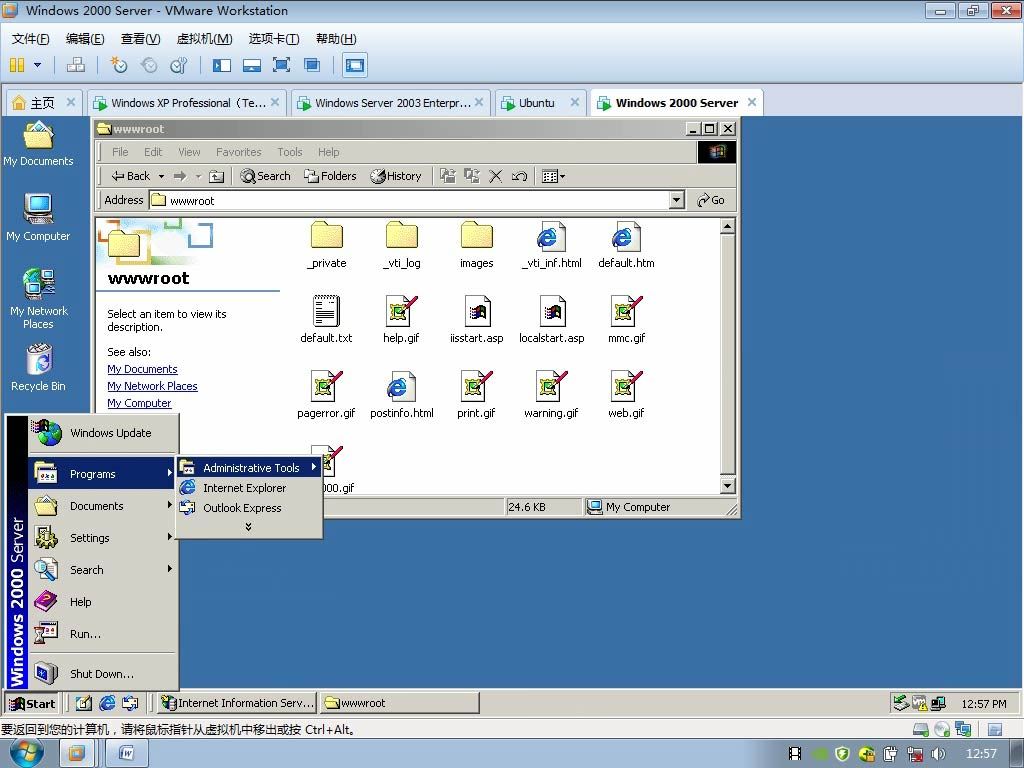The image size is (1024, 768).
Task: Select the iisstart.asp file
Action: (x=477, y=319)
